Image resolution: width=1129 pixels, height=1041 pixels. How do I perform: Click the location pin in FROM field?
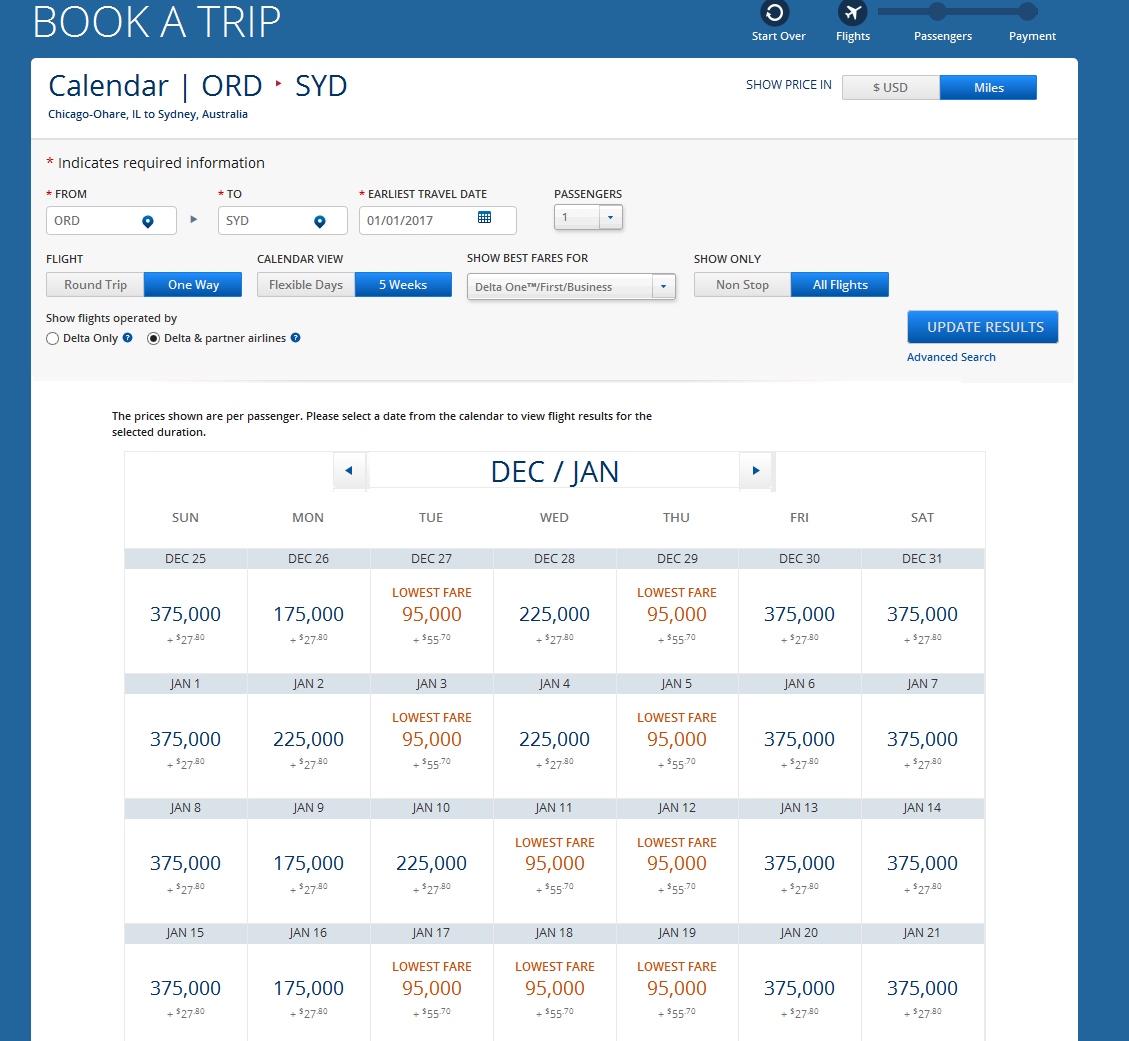point(147,221)
